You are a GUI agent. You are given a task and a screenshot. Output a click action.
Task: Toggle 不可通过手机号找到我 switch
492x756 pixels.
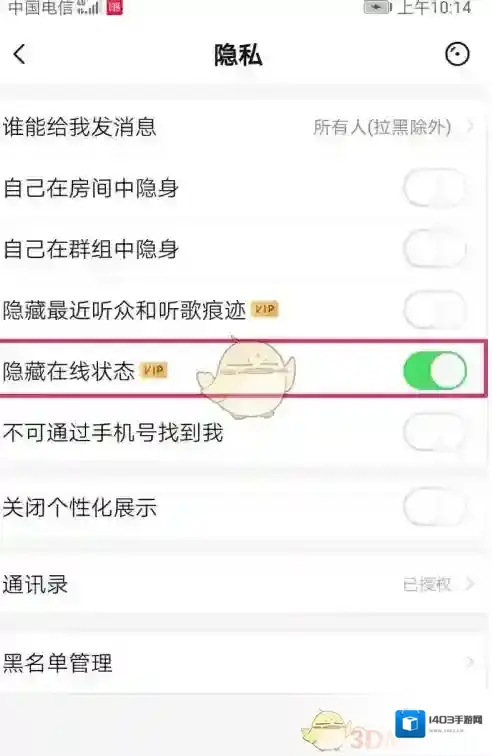pos(435,432)
